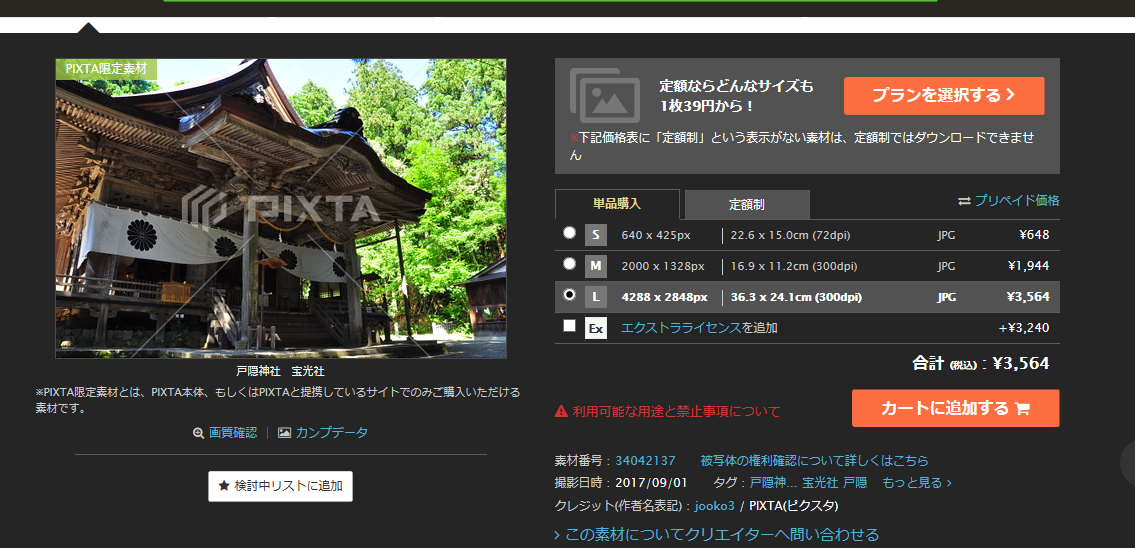Click the Ex extra license badge
Viewport: 1135px width, 548px height.
click(x=596, y=328)
